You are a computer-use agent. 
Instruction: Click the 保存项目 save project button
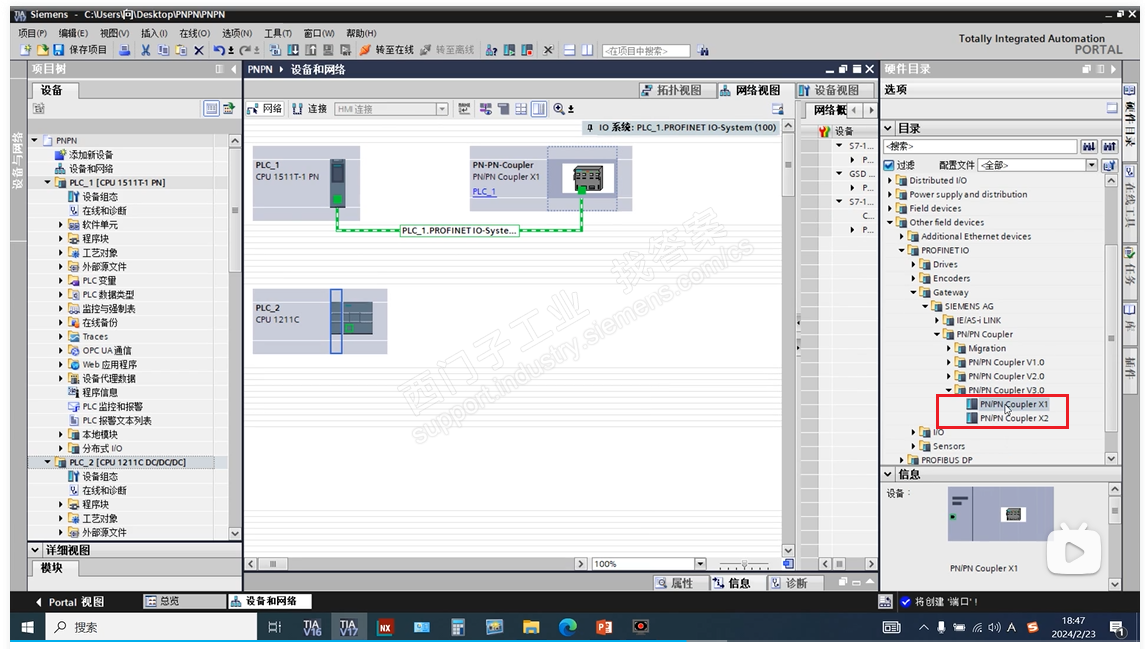coord(80,50)
